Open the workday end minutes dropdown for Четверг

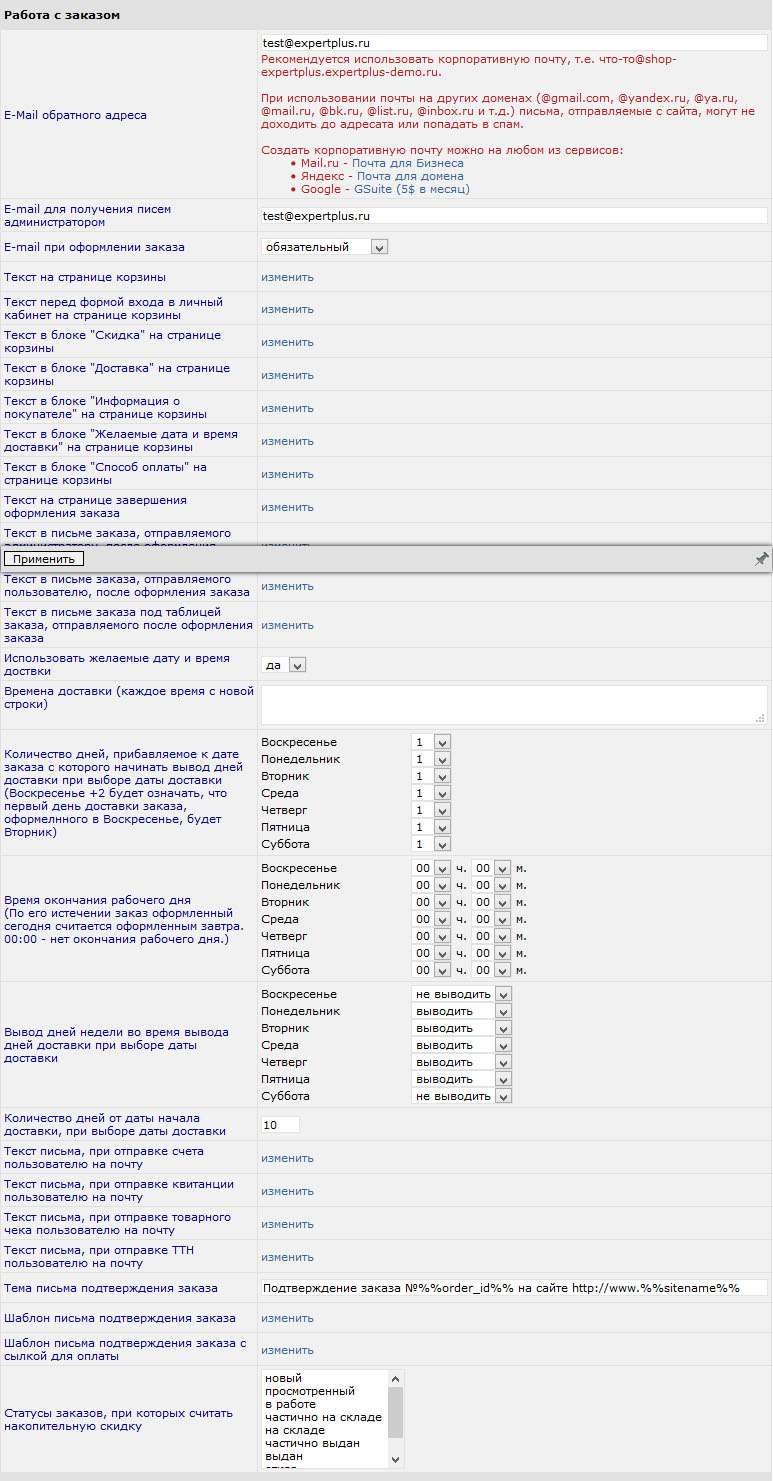(492, 936)
